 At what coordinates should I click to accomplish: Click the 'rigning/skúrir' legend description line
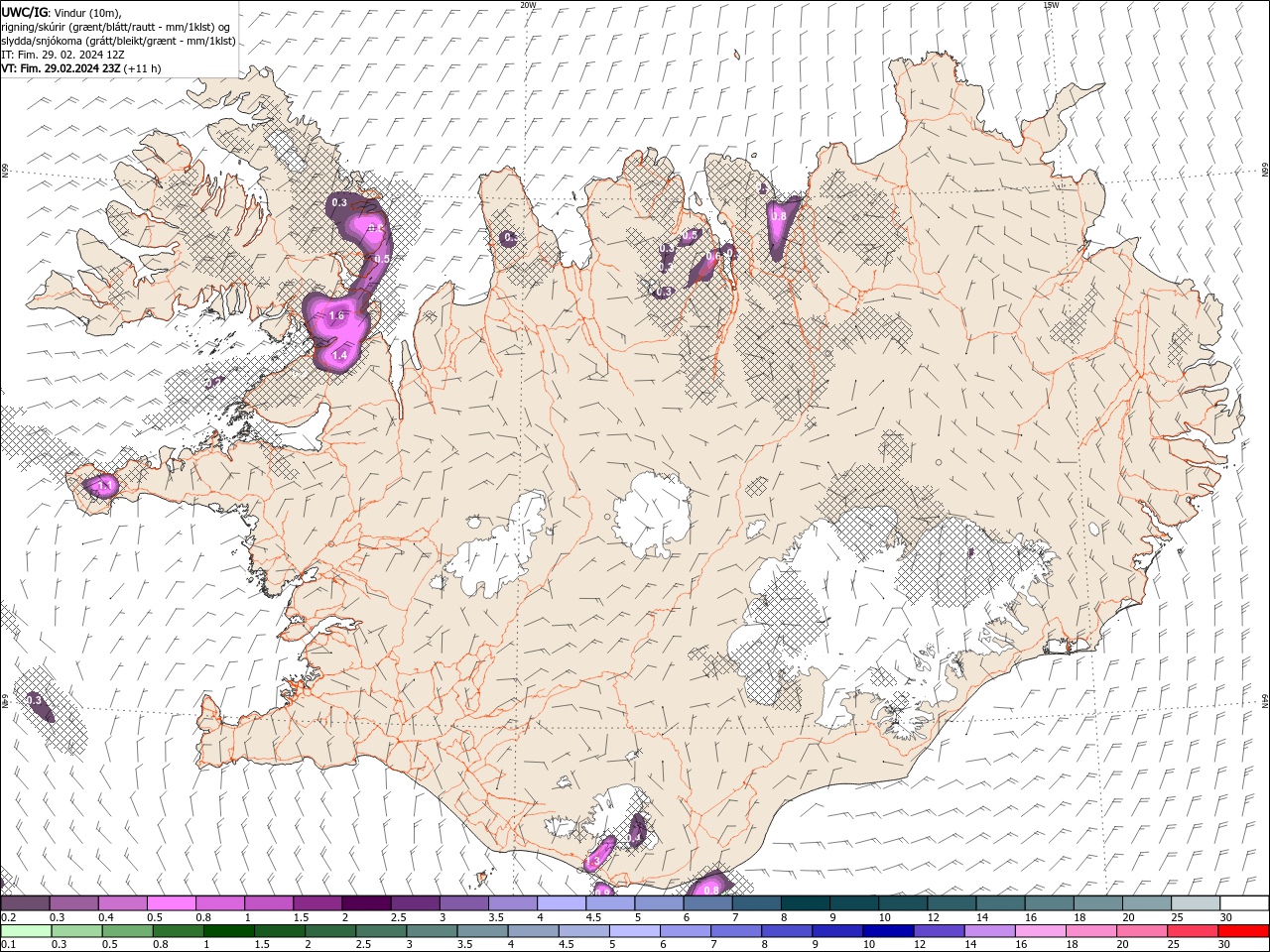point(117,27)
